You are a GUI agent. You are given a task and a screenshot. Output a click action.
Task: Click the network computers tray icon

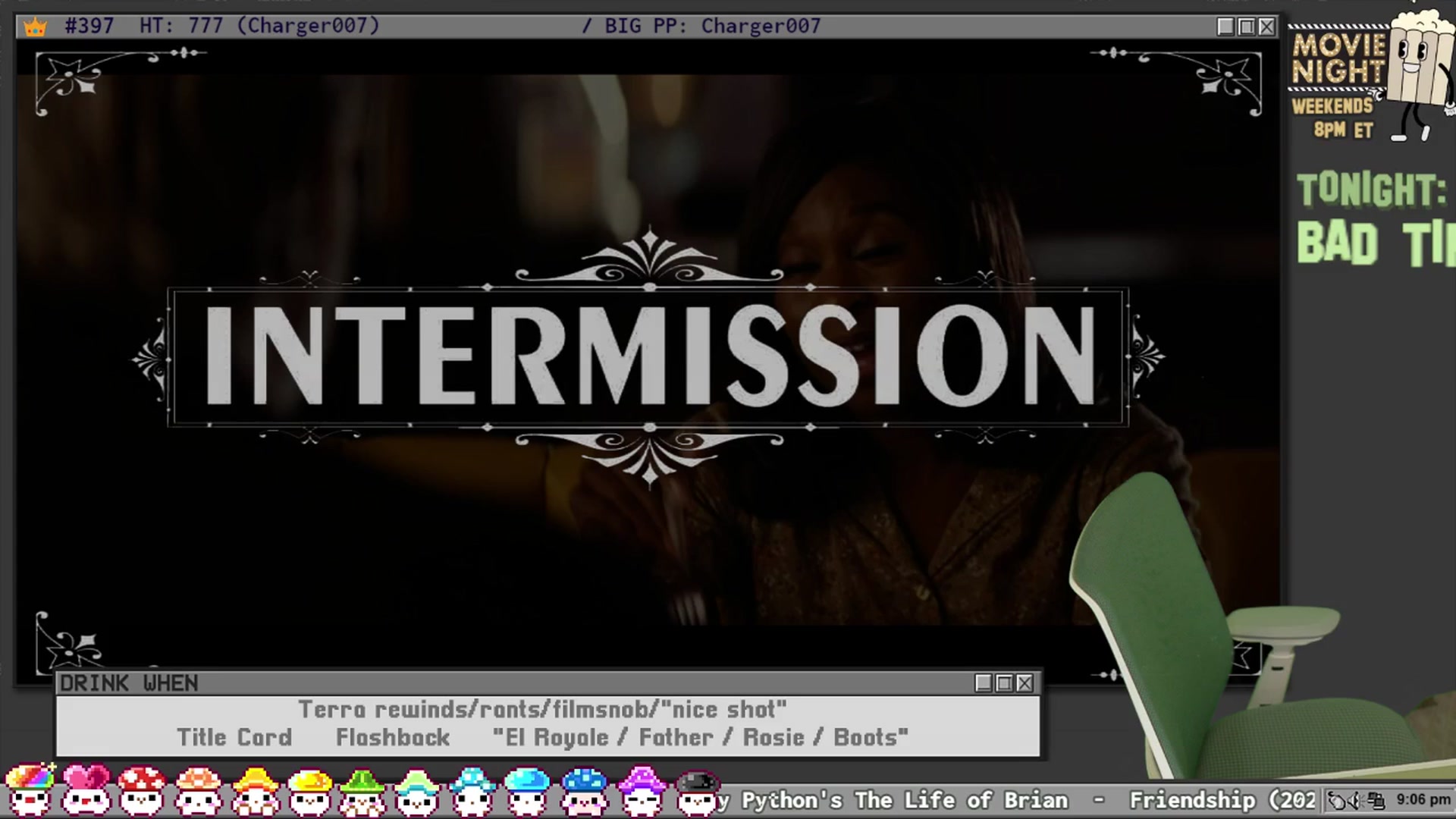coord(1376,800)
